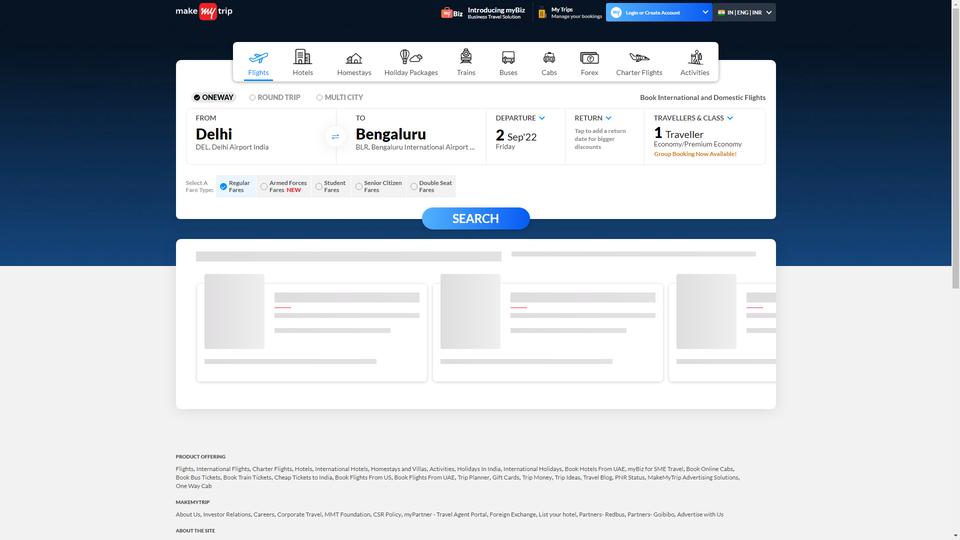Expand the Login or Create Account dropdown
The height and width of the screenshot is (540, 960).
point(705,12)
